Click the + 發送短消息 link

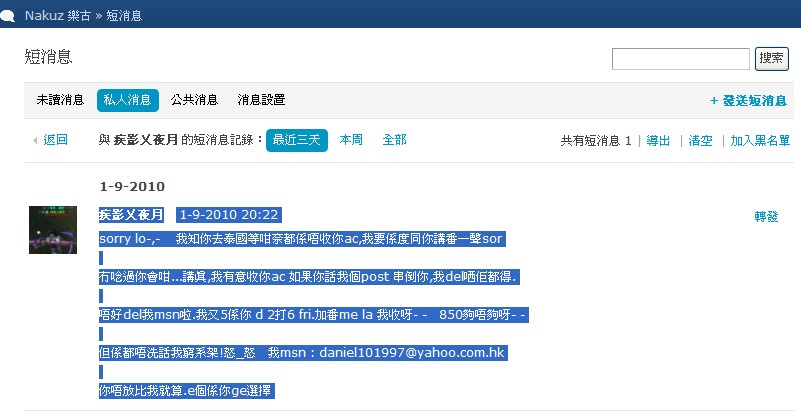[747, 101]
